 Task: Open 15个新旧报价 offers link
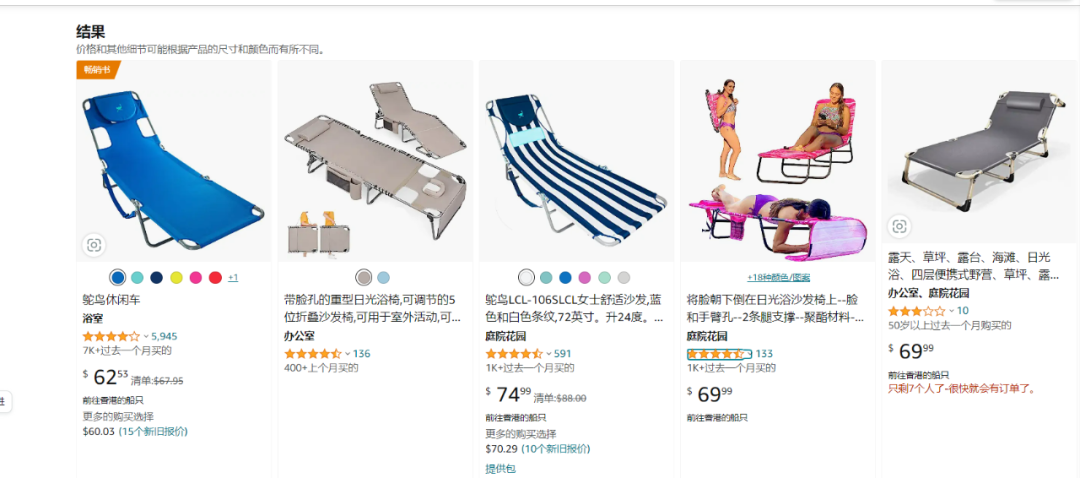point(153,432)
